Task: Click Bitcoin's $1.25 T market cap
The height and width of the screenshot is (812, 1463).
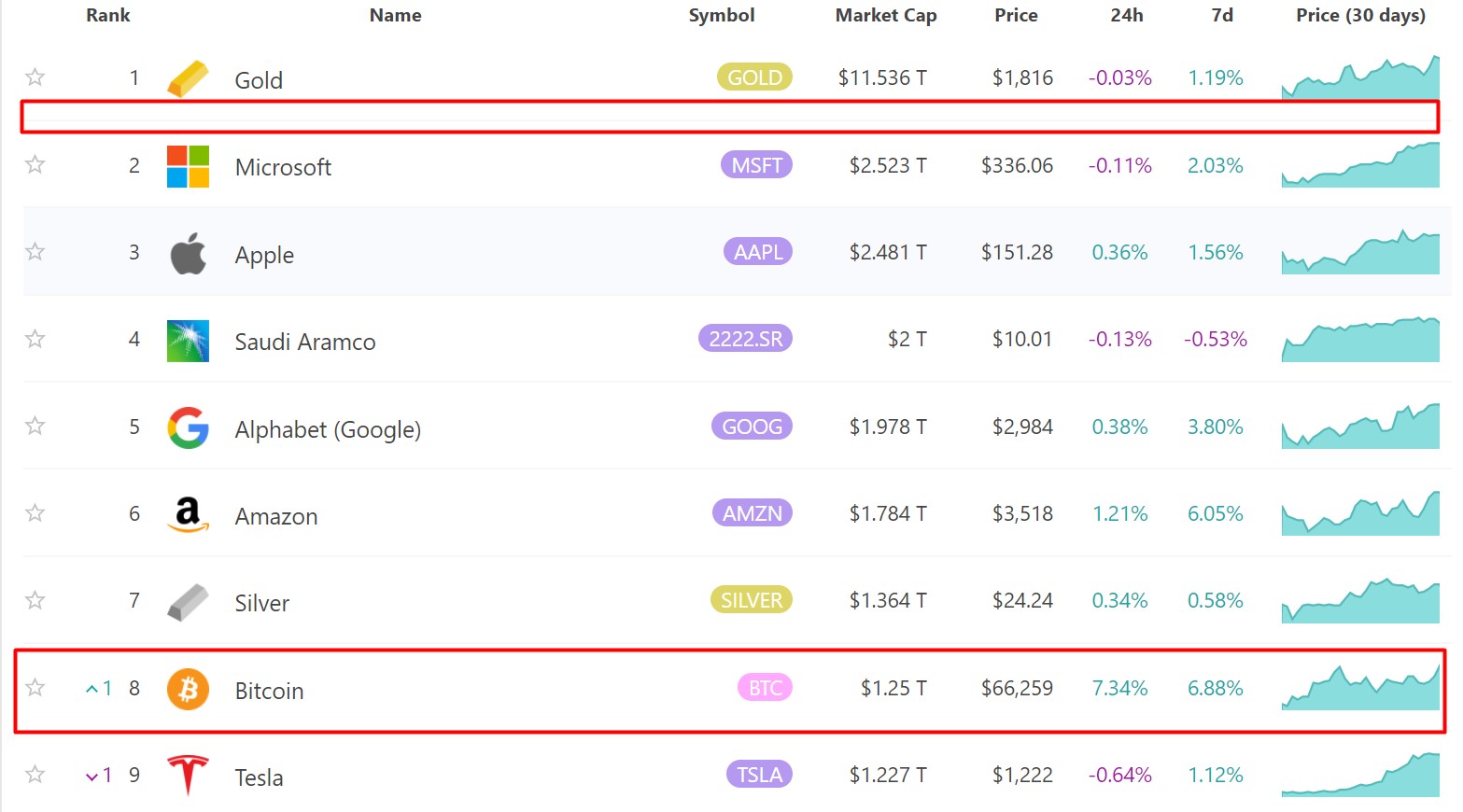Action: [x=893, y=688]
